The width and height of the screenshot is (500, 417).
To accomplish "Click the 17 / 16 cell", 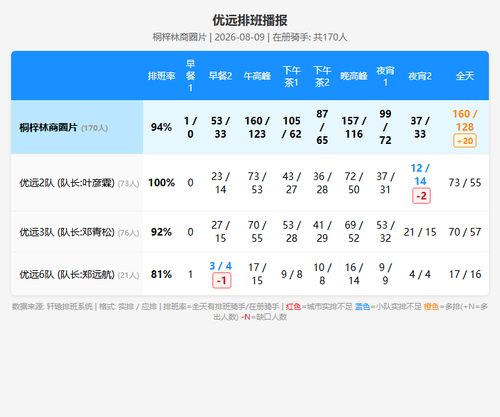I will [x=465, y=274].
